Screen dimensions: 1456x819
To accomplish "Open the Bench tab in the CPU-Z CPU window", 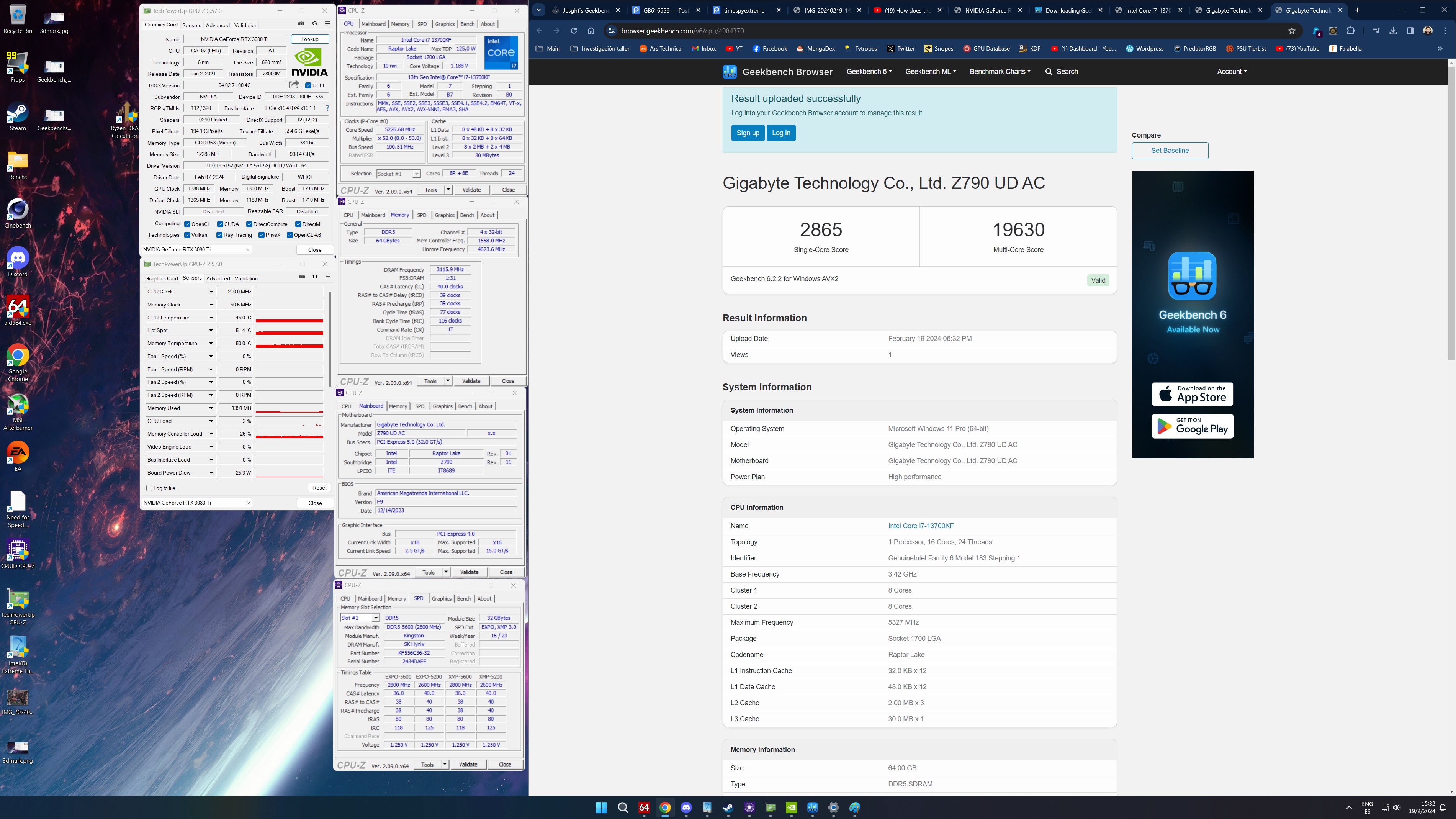I will [468, 24].
